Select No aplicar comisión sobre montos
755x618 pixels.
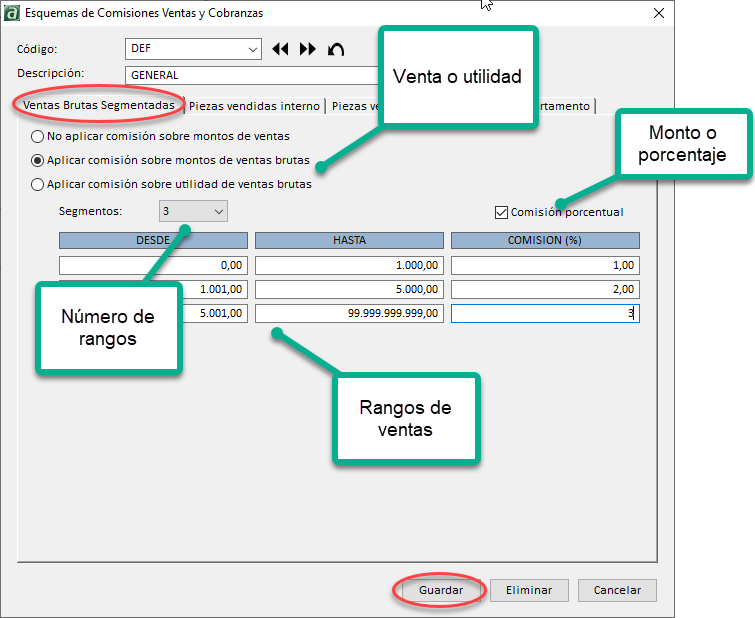click(x=38, y=136)
